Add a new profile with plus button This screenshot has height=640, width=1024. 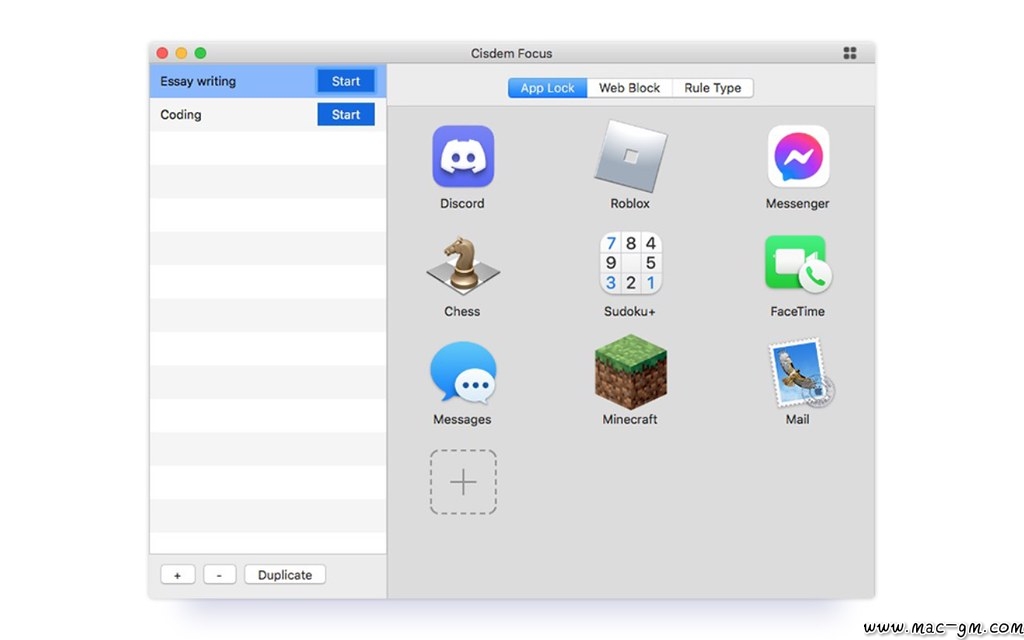click(x=178, y=575)
